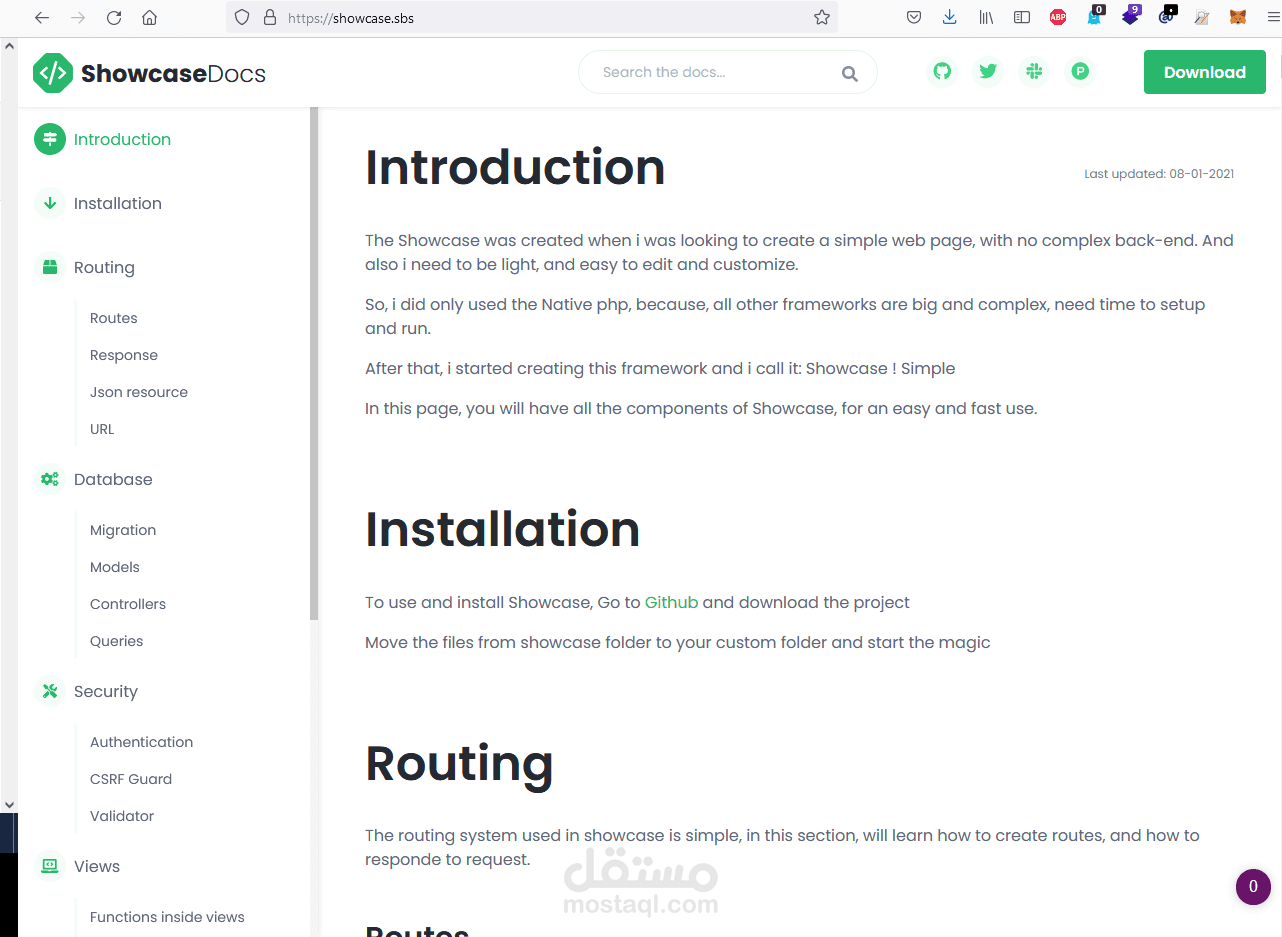Screen dimensions: 1282x937
Task: Click the green Download button
Action: click(1204, 71)
